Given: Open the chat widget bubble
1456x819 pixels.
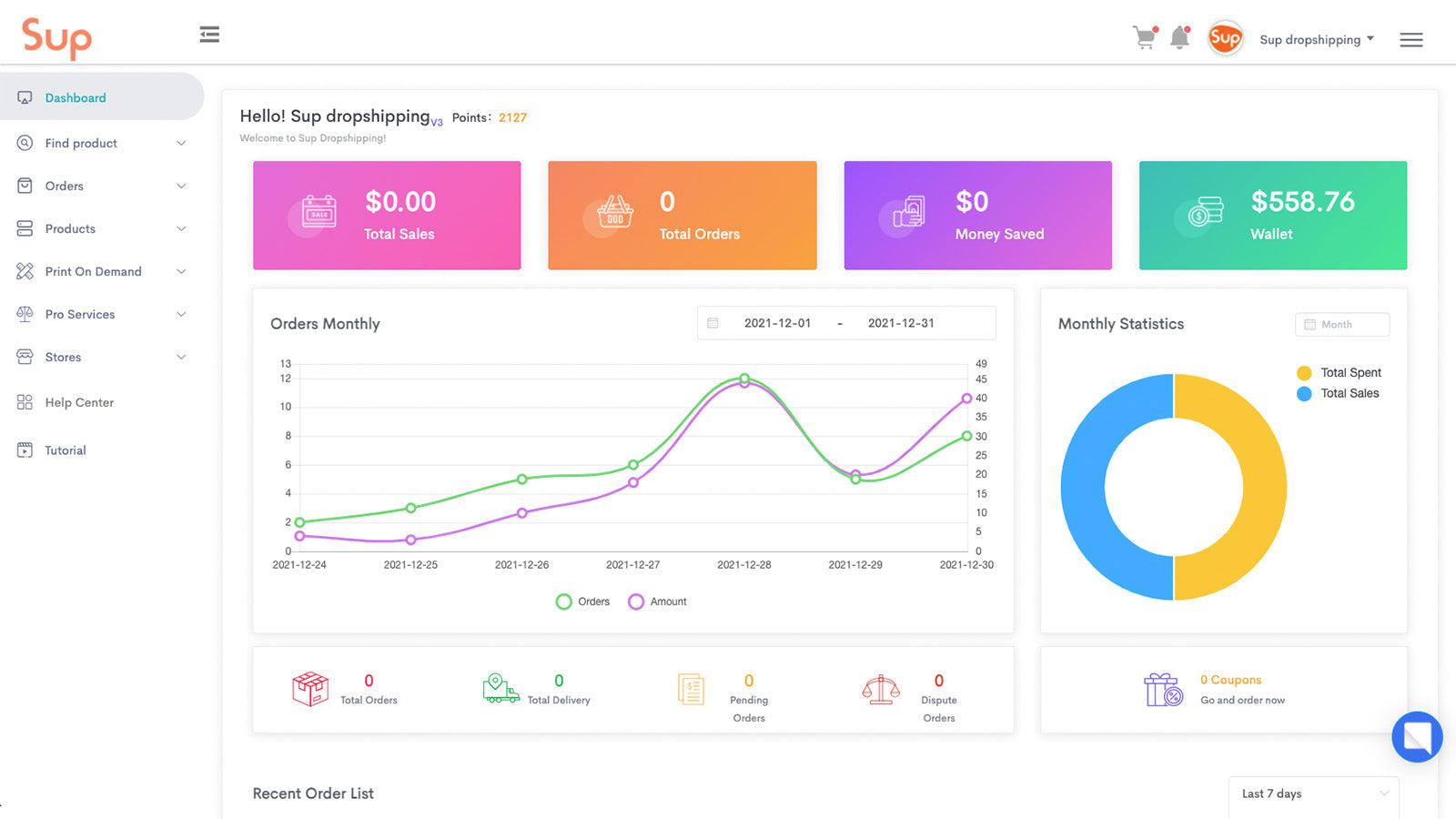Looking at the screenshot, I should tap(1417, 737).
